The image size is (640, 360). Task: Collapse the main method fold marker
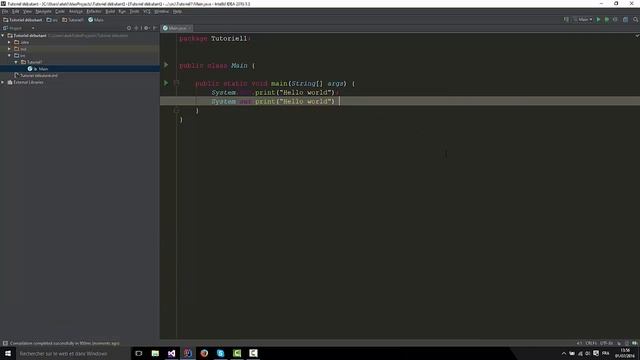pyautogui.click(x=176, y=83)
